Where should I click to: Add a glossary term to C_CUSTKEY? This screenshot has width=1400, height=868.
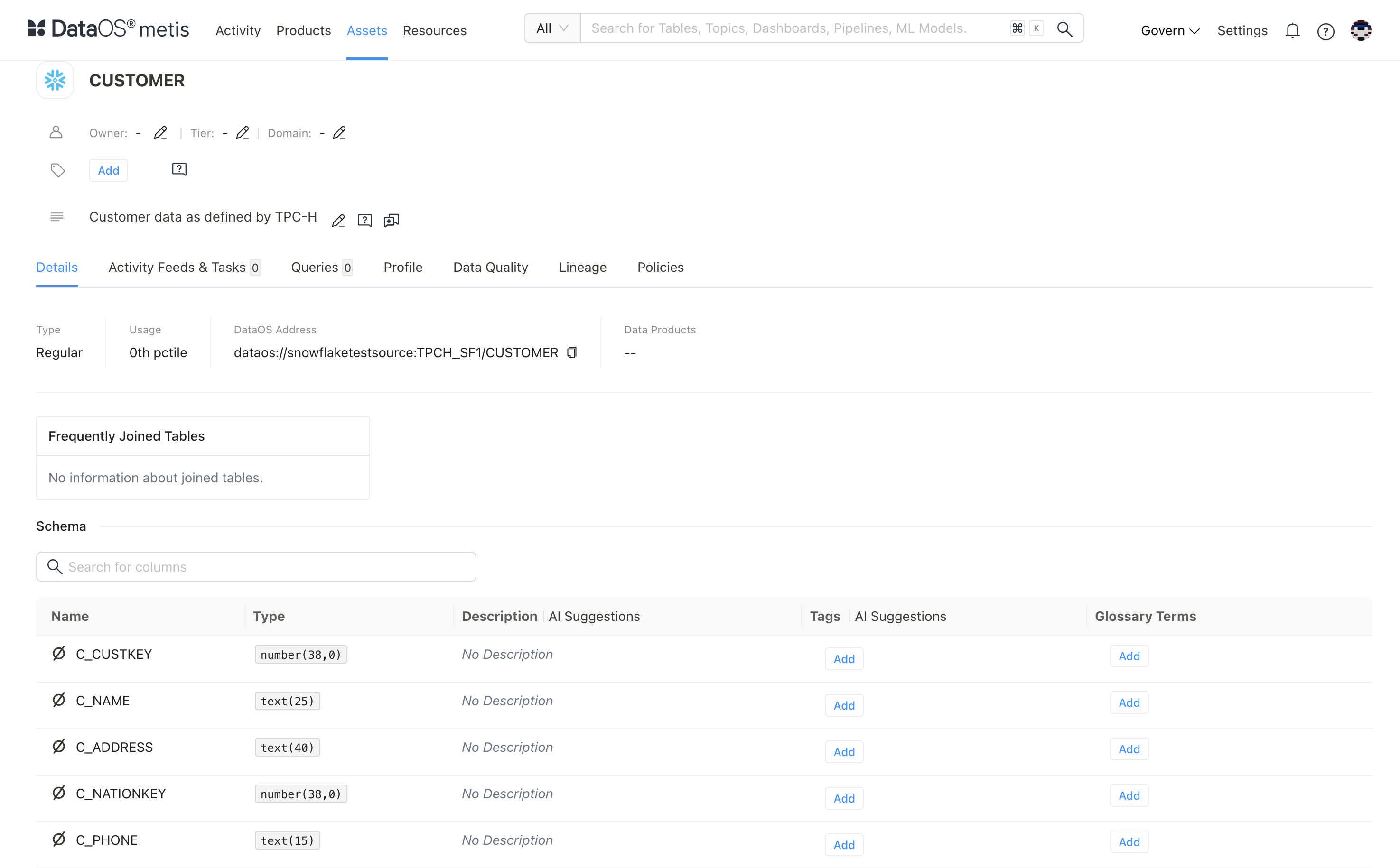tap(1129, 656)
